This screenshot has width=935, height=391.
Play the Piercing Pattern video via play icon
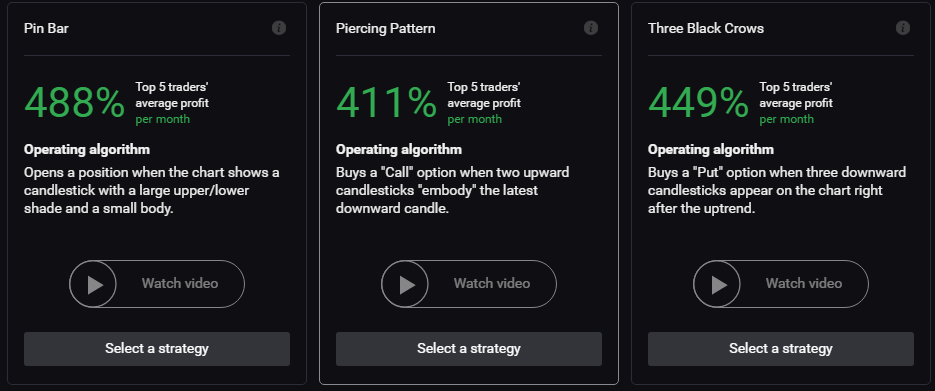[x=405, y=284]
